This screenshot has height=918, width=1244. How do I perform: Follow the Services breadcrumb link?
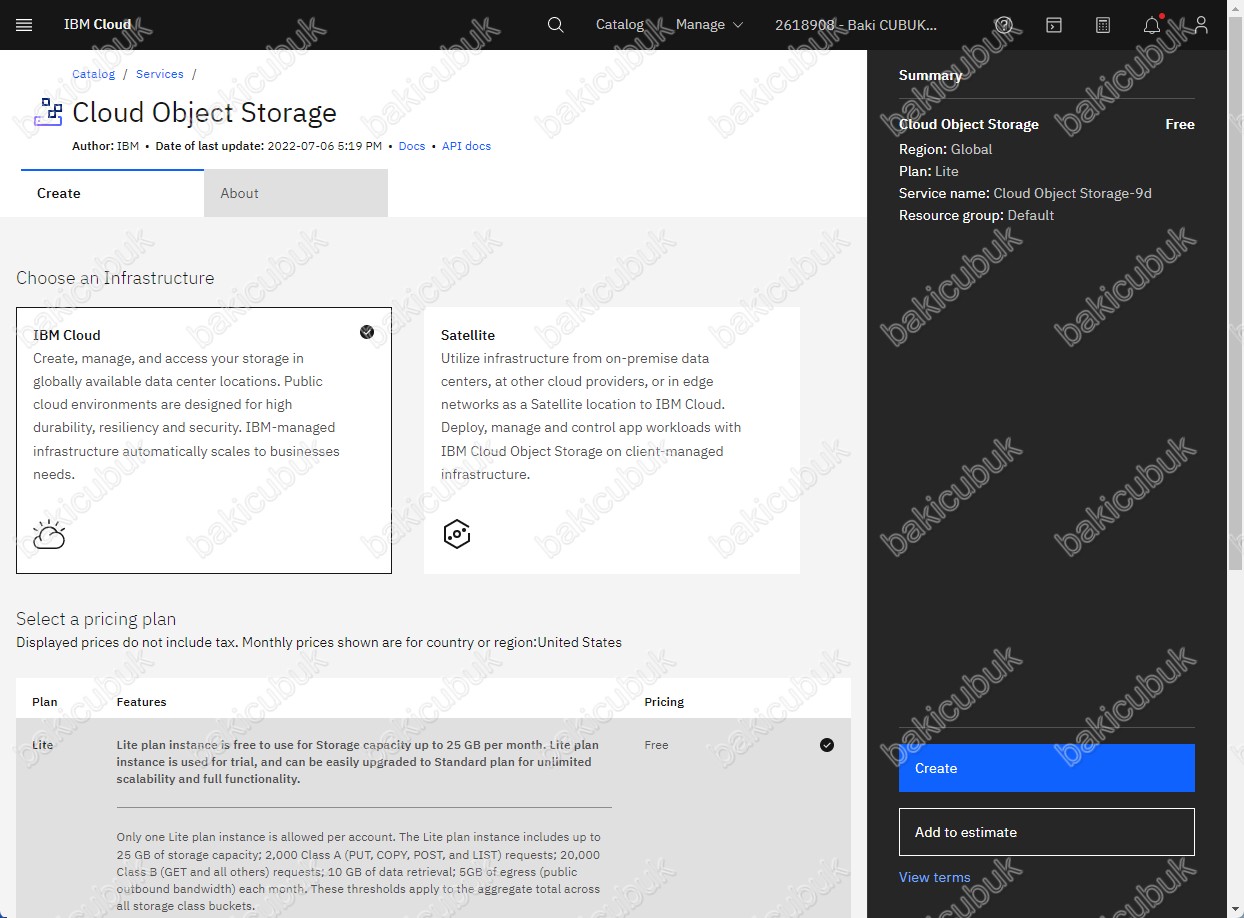click(160, 74)
